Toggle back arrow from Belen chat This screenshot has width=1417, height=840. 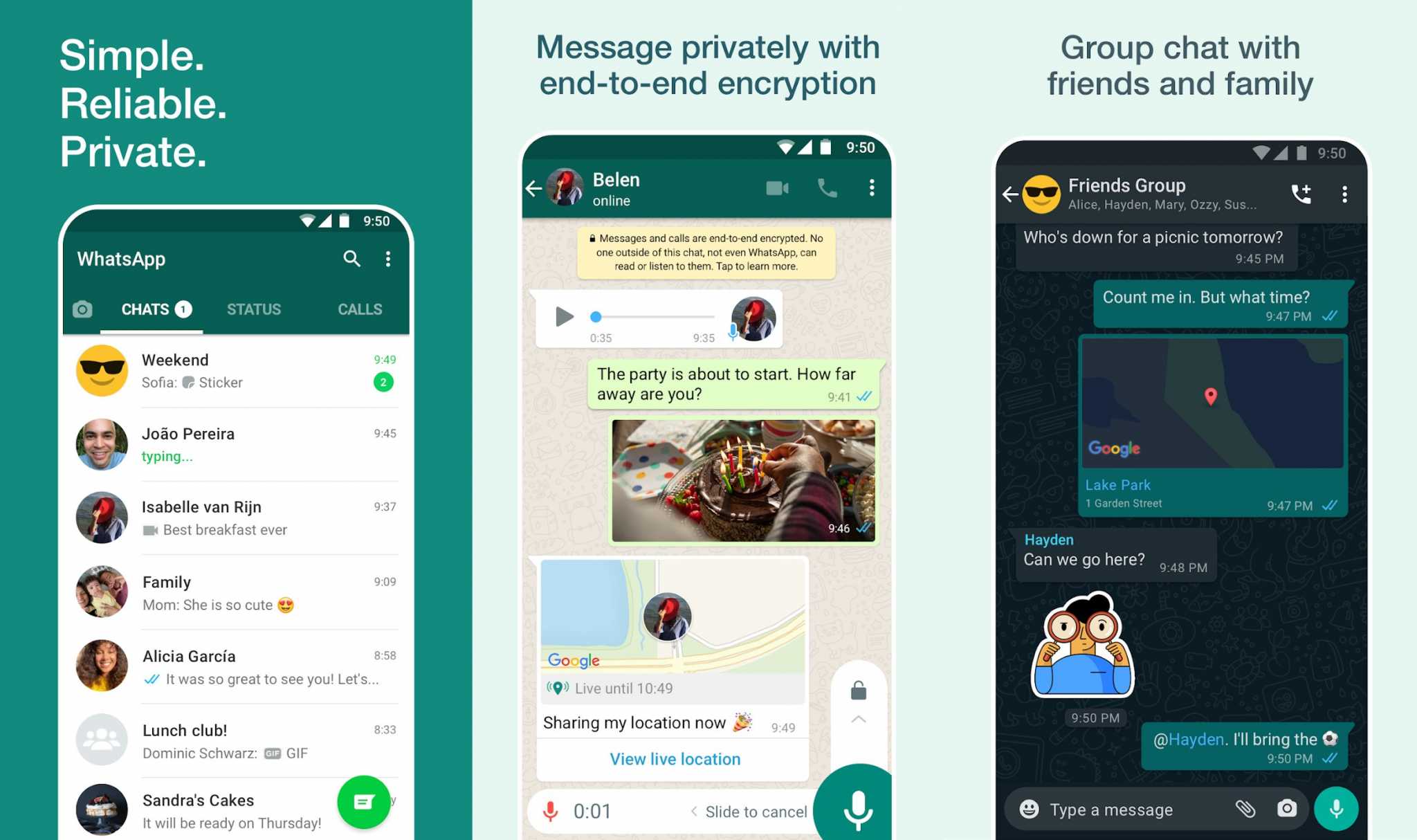point(533,189)
